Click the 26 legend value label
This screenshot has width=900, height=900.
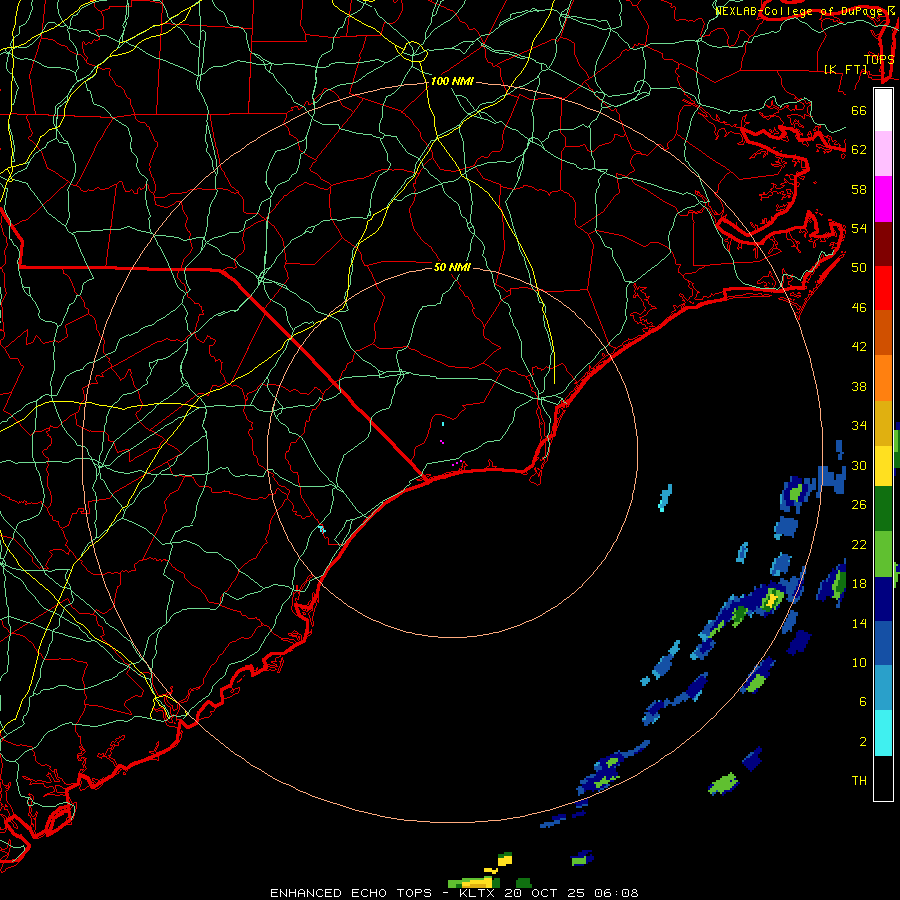point(859,505)
